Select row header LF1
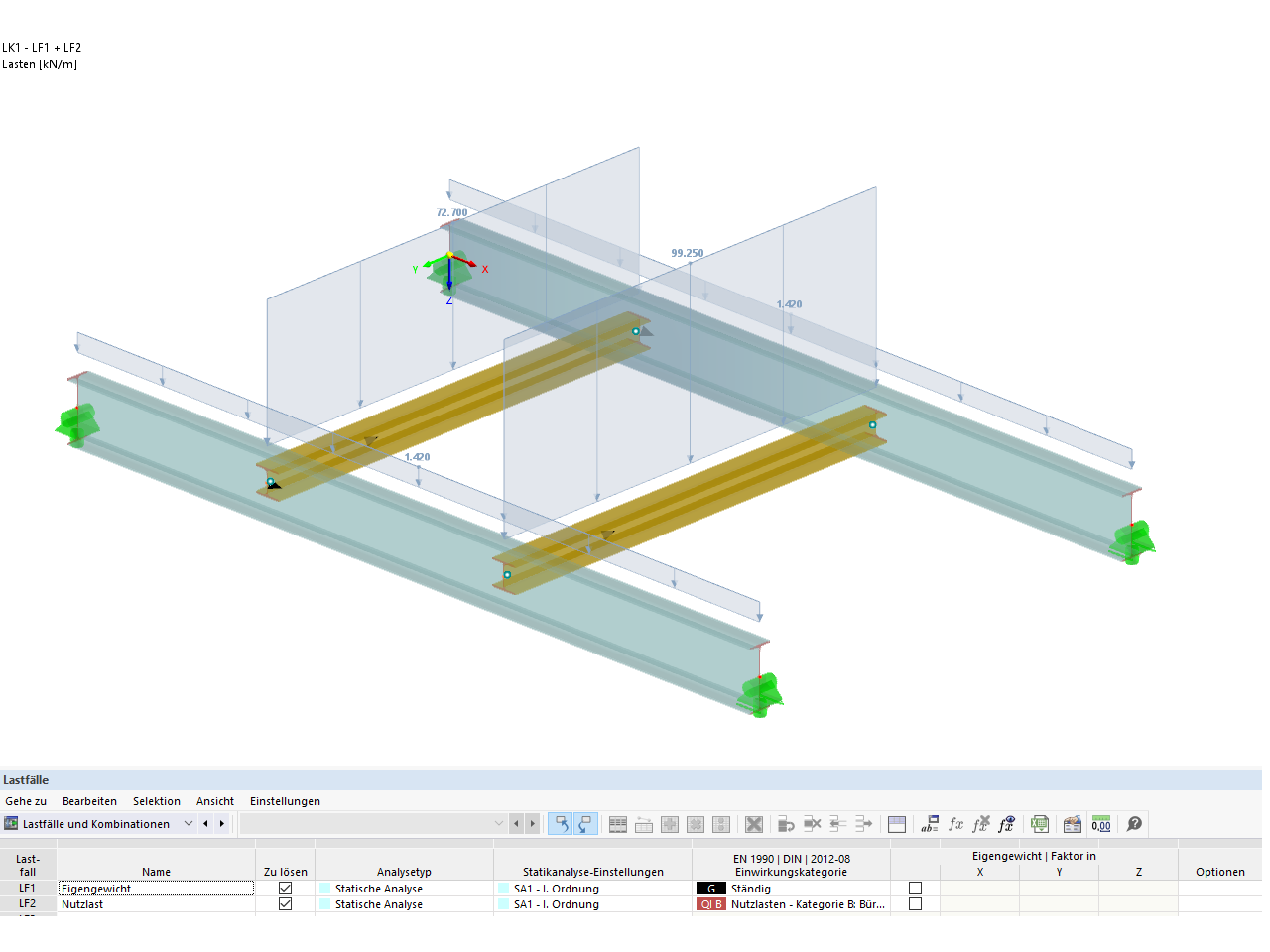This screenshot has width=1270, height=952. point(28,889)
